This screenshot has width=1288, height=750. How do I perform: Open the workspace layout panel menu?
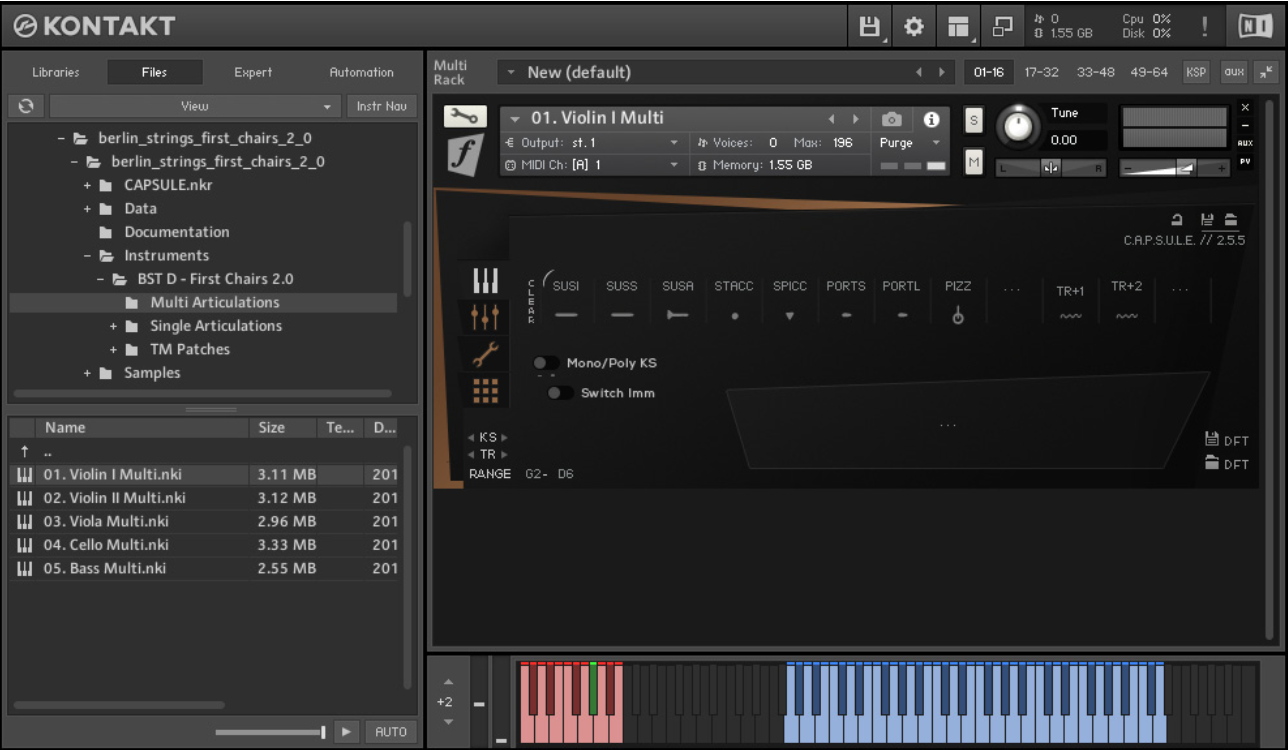[x=958, y=27]
